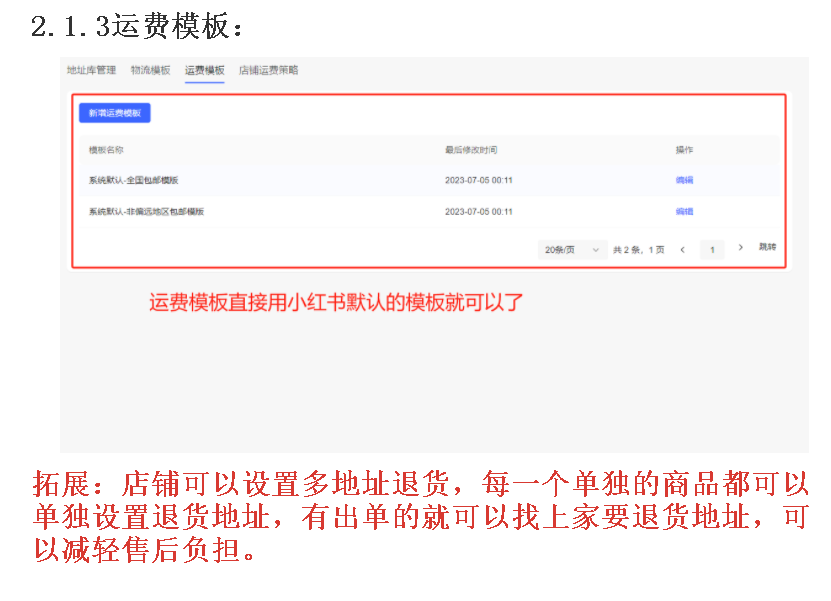Click the previous page arrow

[x=682, y=249]
